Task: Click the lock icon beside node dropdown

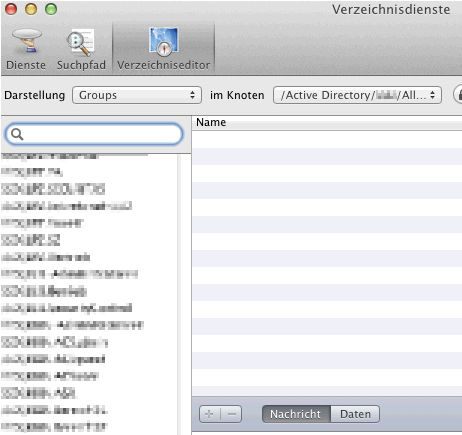Action: point(458,95)
